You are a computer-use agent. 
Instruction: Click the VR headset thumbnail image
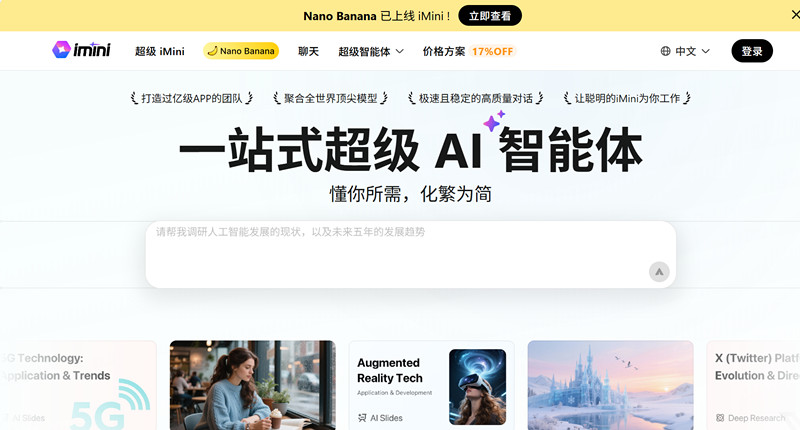pyautogui.click(x=478, y=387)
